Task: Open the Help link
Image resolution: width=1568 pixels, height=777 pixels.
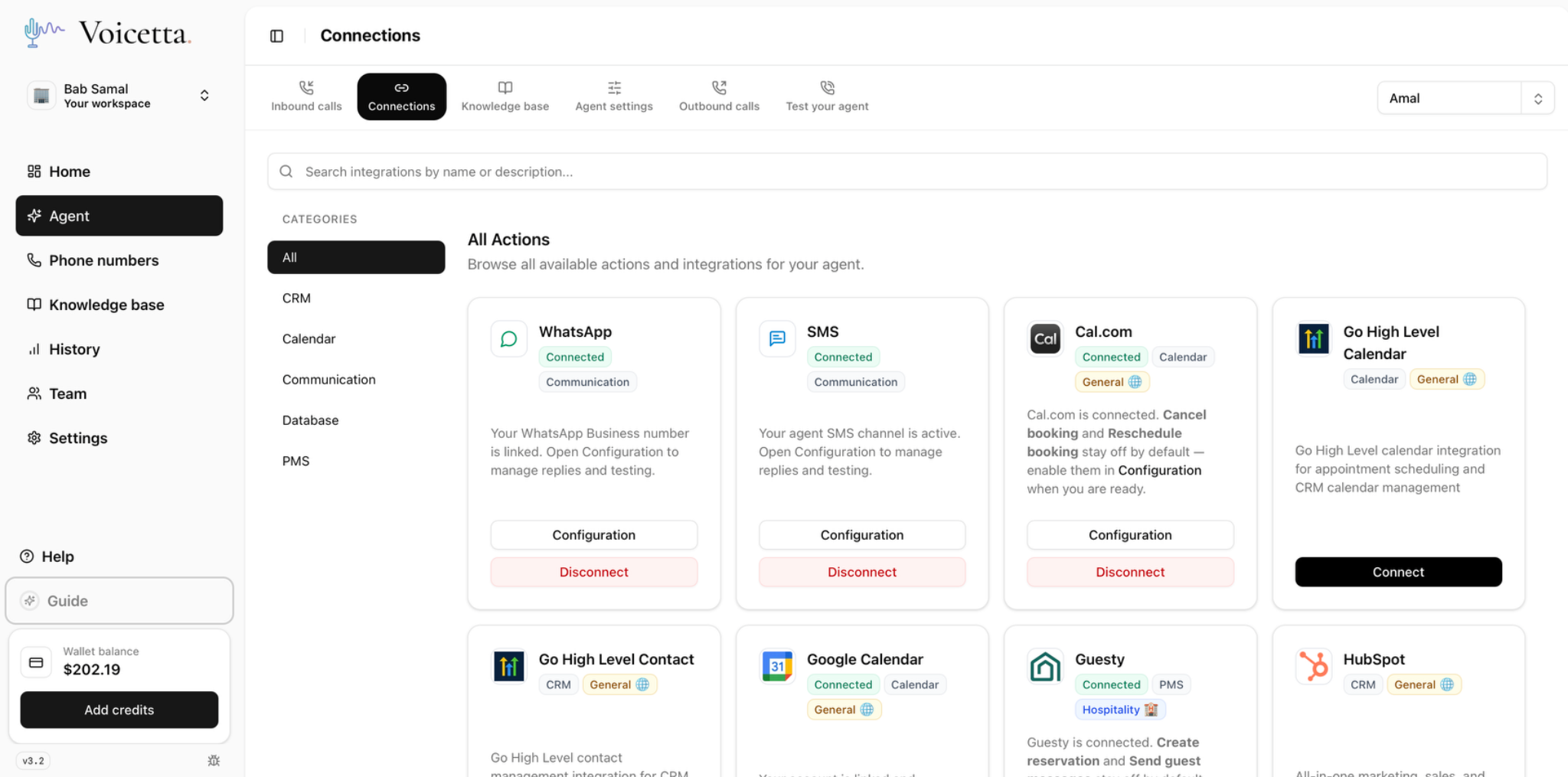Action: [47, 557]
